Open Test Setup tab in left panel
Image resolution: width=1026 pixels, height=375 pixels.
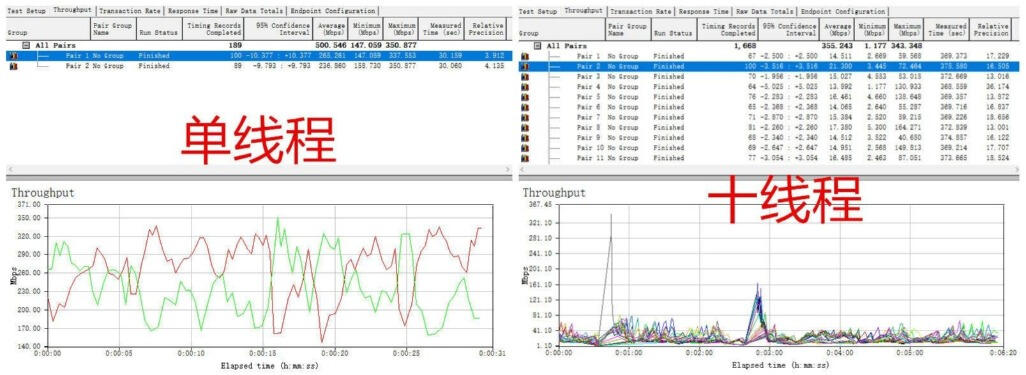(x=26, y=11)
